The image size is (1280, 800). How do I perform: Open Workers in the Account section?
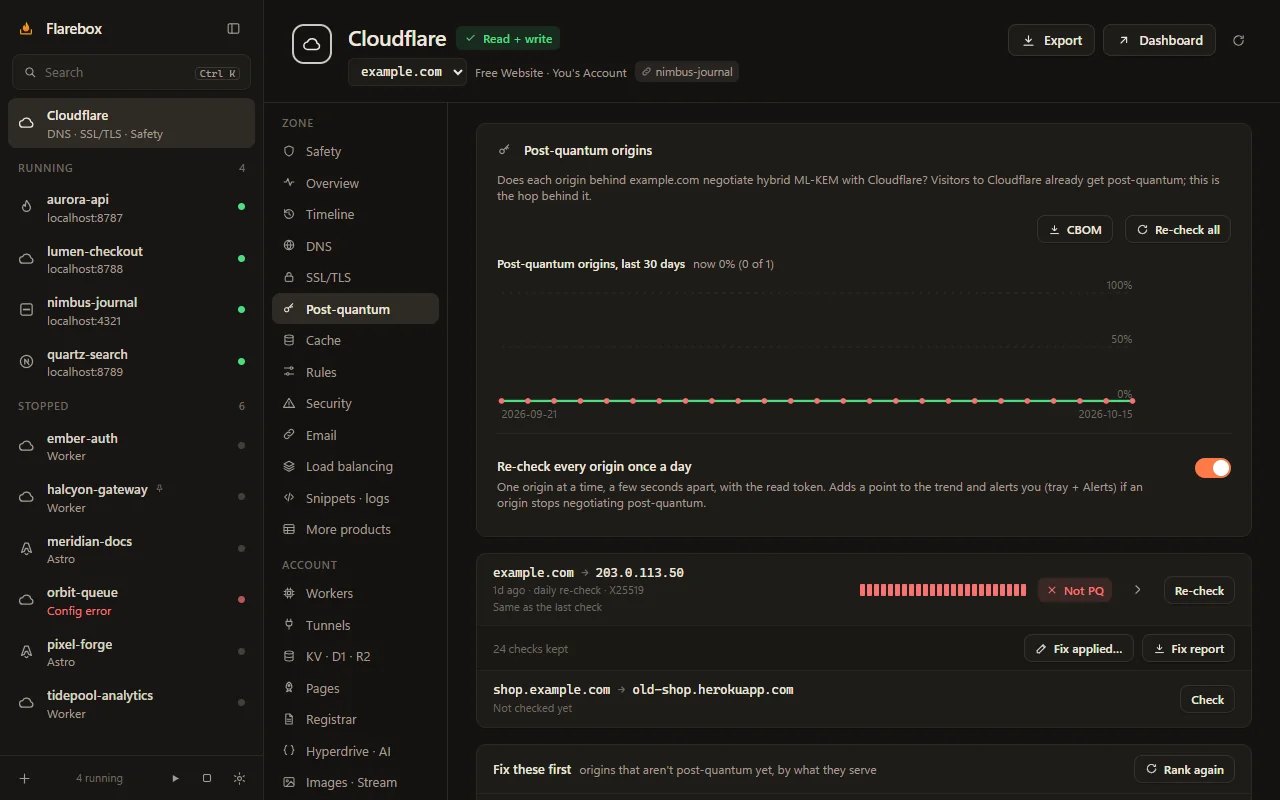coord(355,593)
